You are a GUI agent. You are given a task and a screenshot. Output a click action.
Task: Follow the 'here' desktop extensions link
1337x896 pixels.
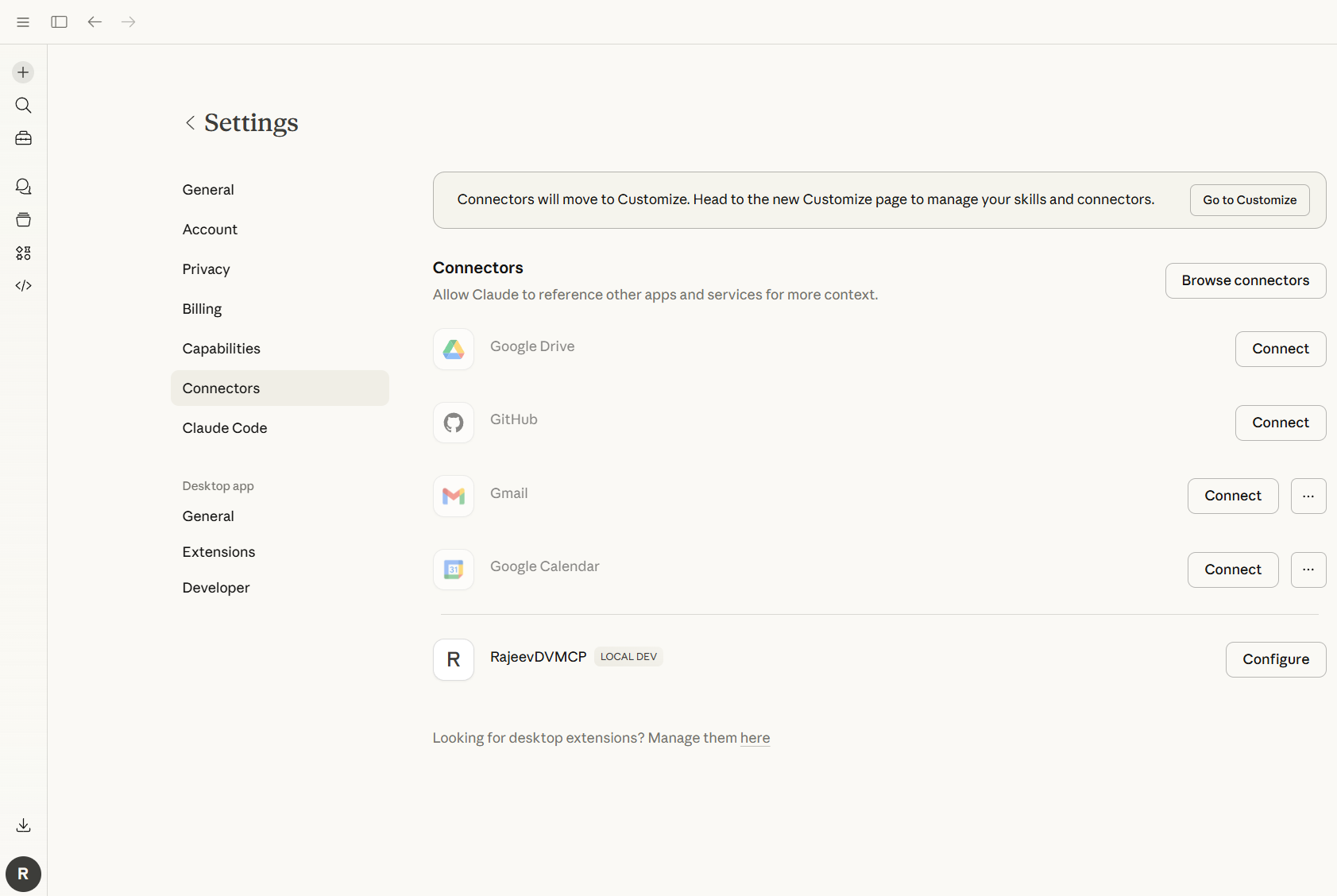click(x=755, y=738)
